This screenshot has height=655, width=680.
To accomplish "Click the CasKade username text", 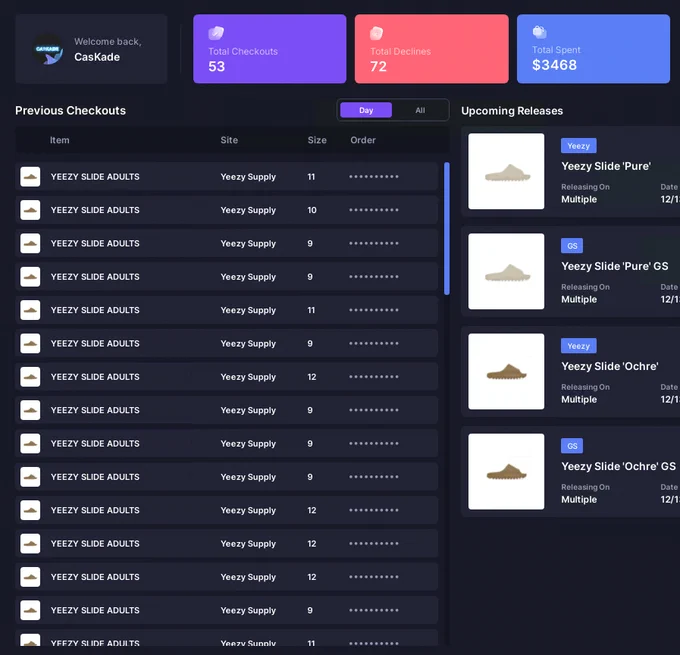I will point(97,57).
